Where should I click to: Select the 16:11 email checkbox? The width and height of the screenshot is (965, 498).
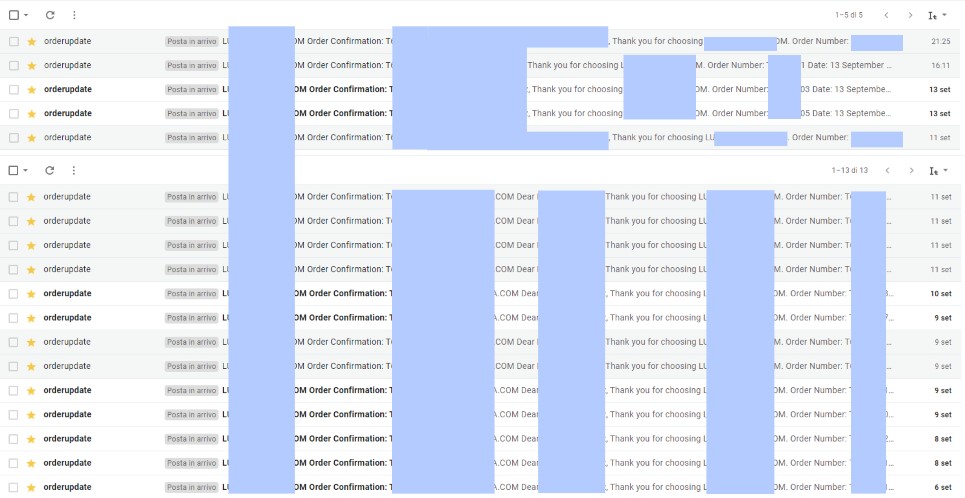(x=14, y=65)
